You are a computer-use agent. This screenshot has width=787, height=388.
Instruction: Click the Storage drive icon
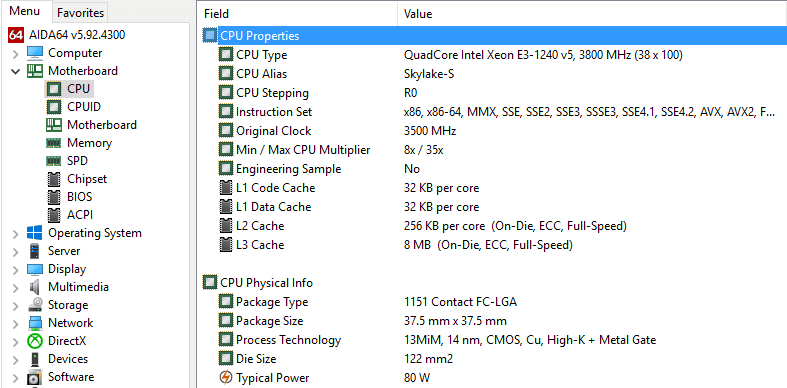click(x=35, y=305)
